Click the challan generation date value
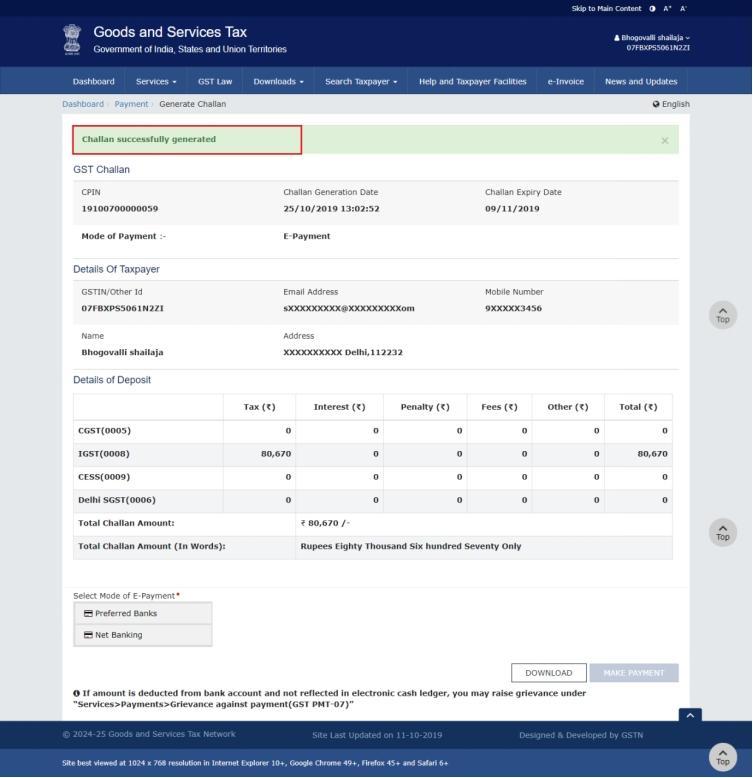Viewport: 753px width, 778px height. pyautogui.click(x=331, y=209)
